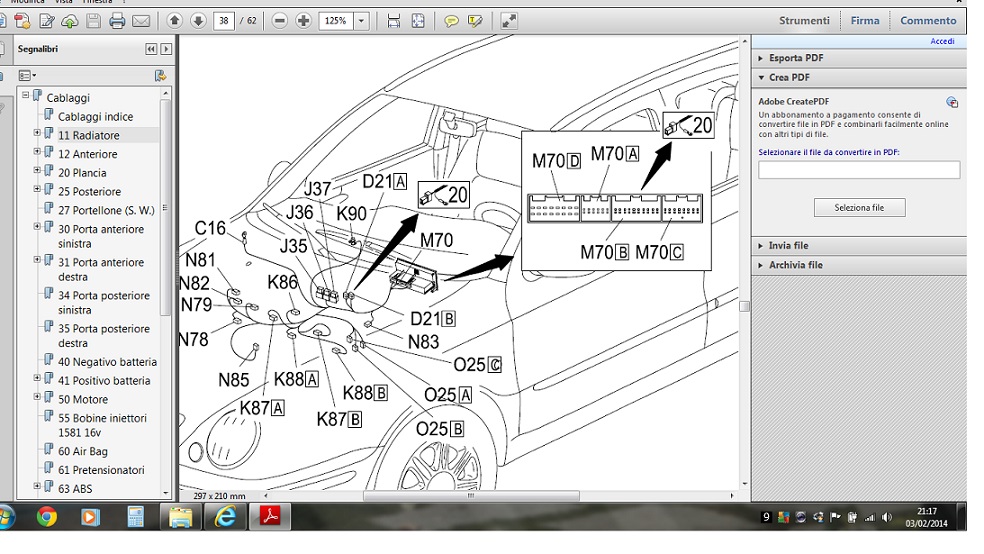Select the 30 Porta anteriore sinistra bookmark
984x554 pixels.
[x=100, y=237]
